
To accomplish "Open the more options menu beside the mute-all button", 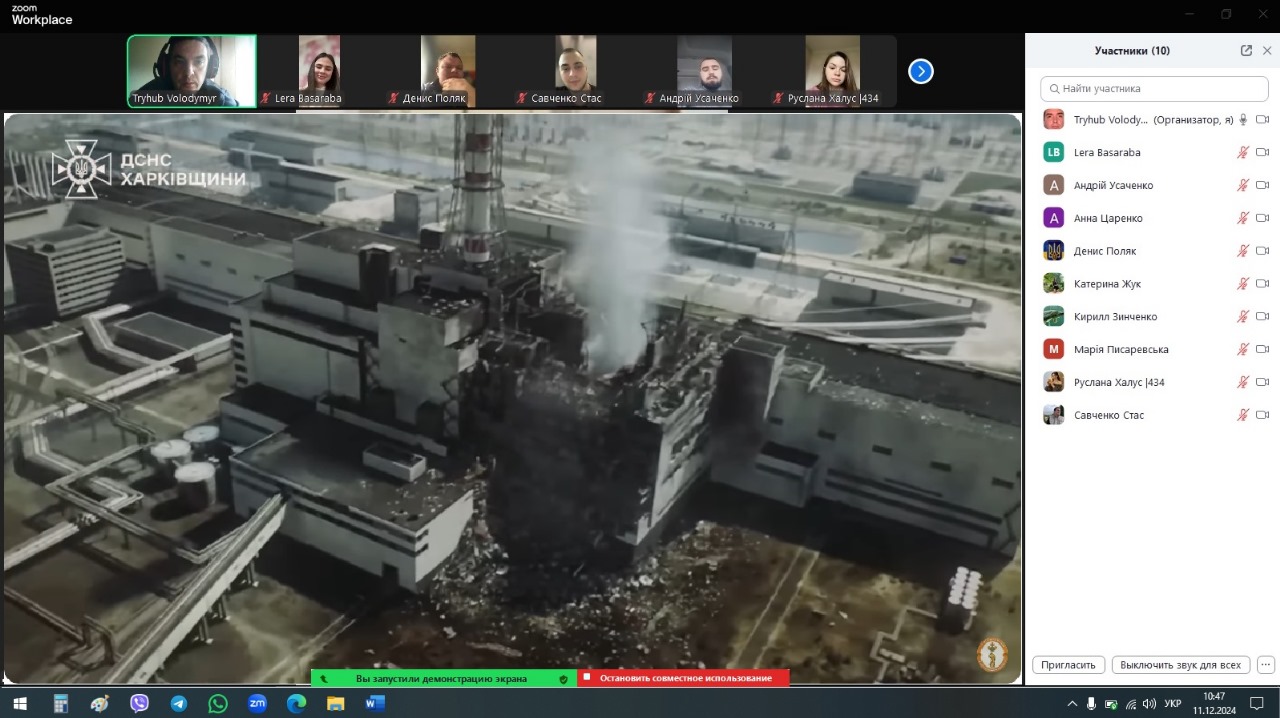I will 1265,665.
